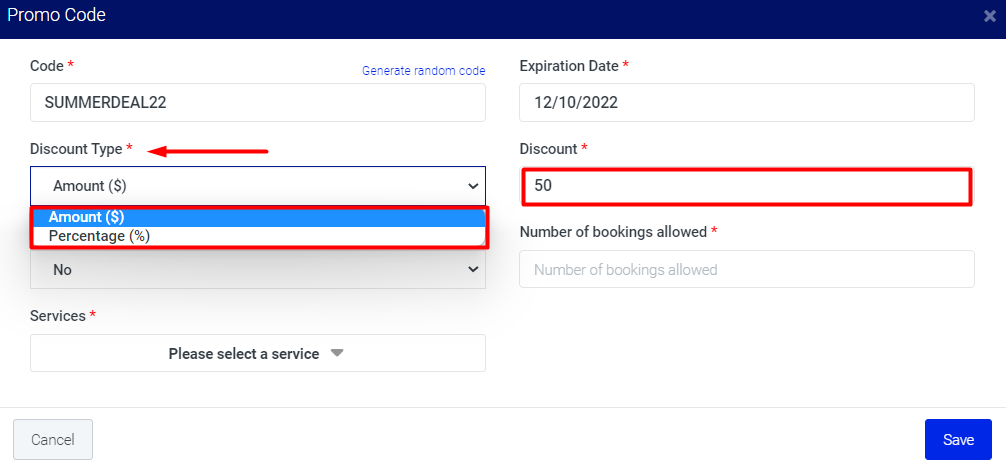Open the dropdown currently showing No
Screen dimensions: 1006x473
click(x=258, y=270)
